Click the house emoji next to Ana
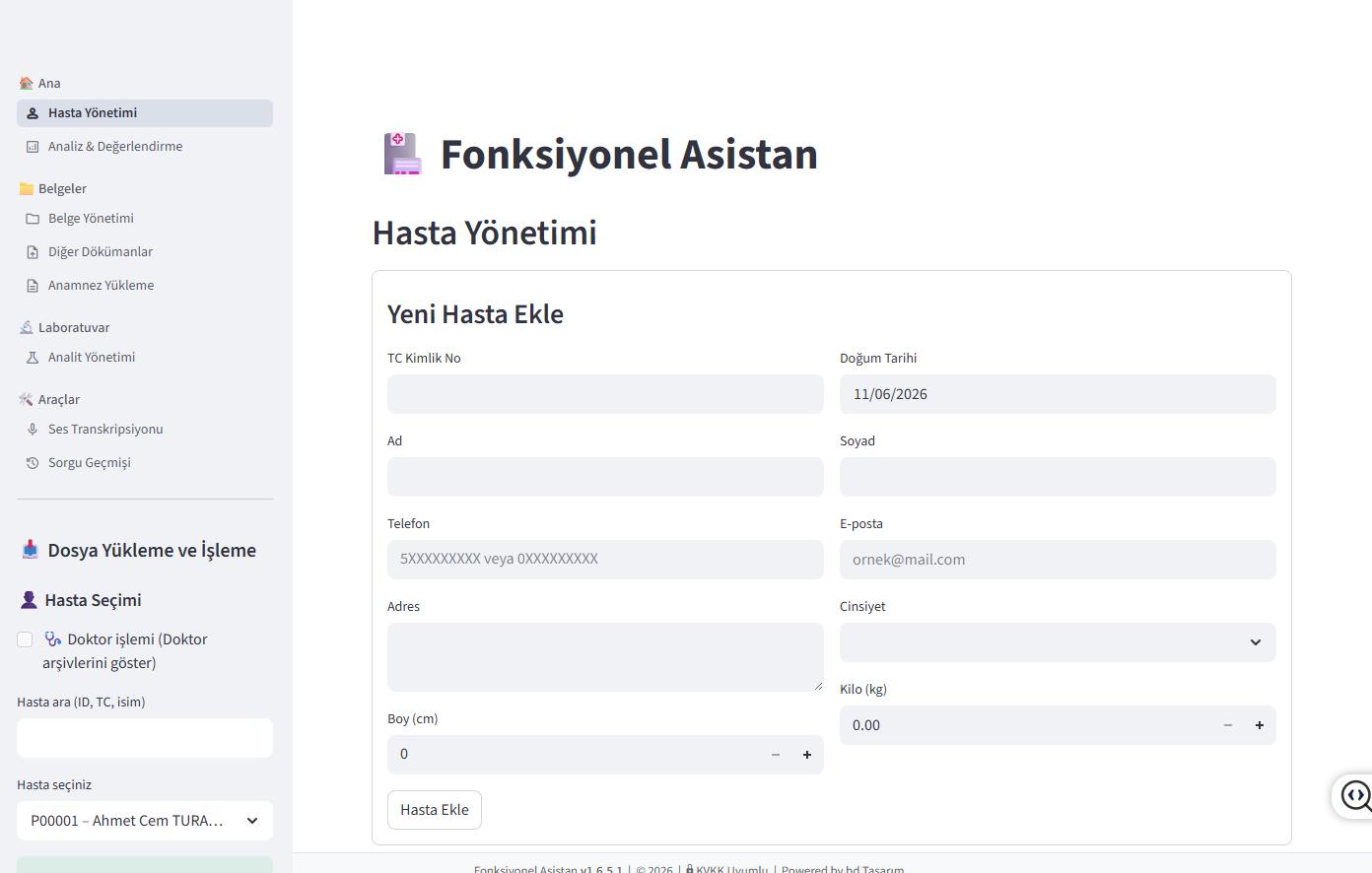The height and width of the screenshot is (873, 1372). pos(26,84)
